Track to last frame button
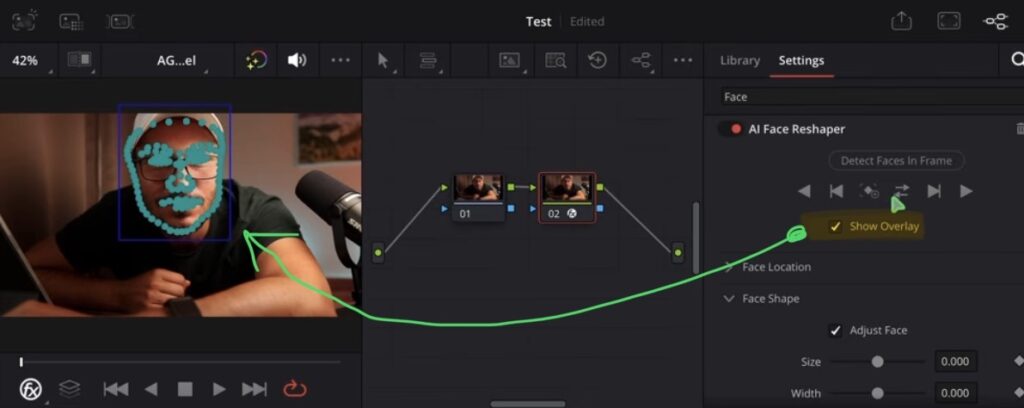This screenshot has height=408, width=1024. (934, 191)
